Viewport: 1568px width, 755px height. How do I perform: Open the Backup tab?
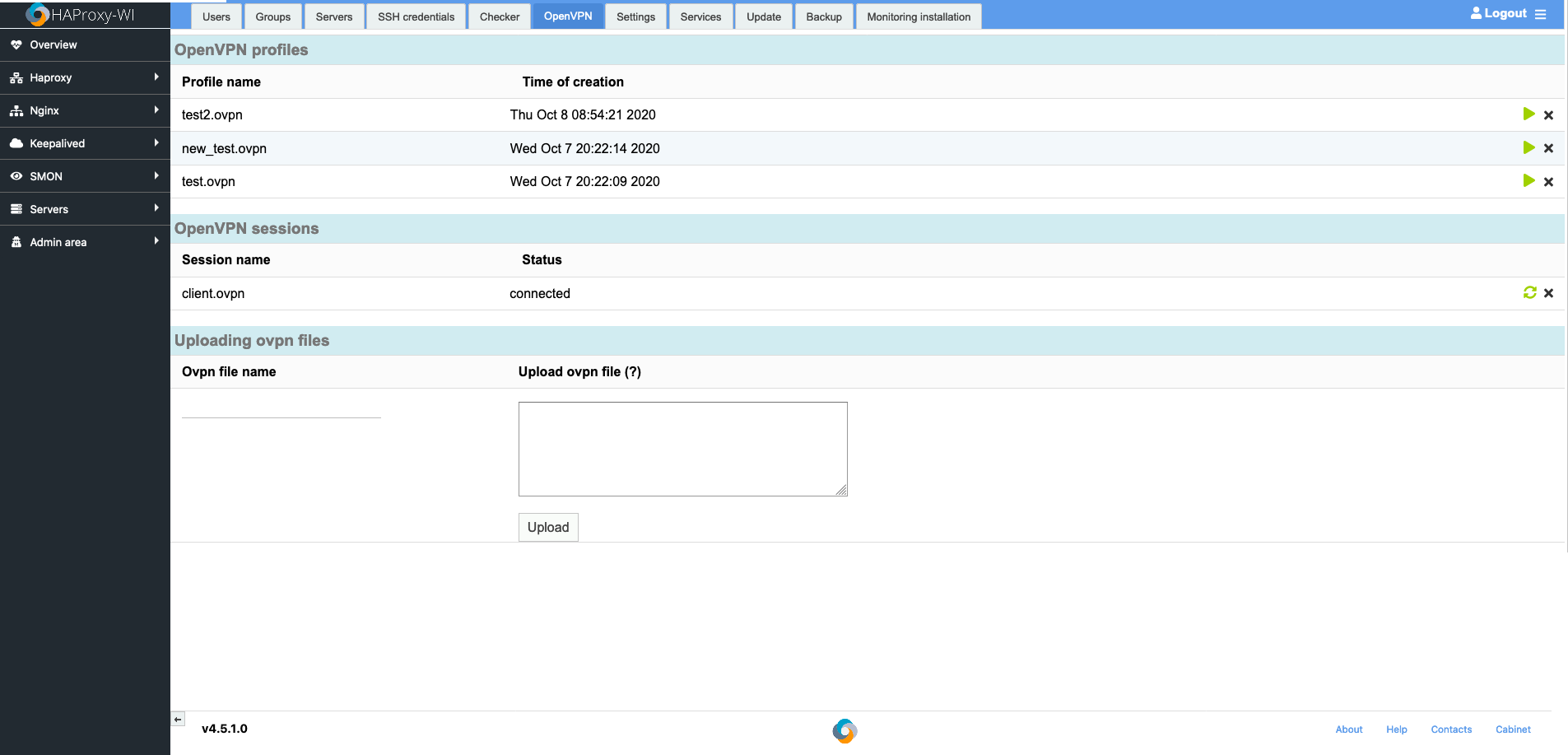click(x=824, y=16)
